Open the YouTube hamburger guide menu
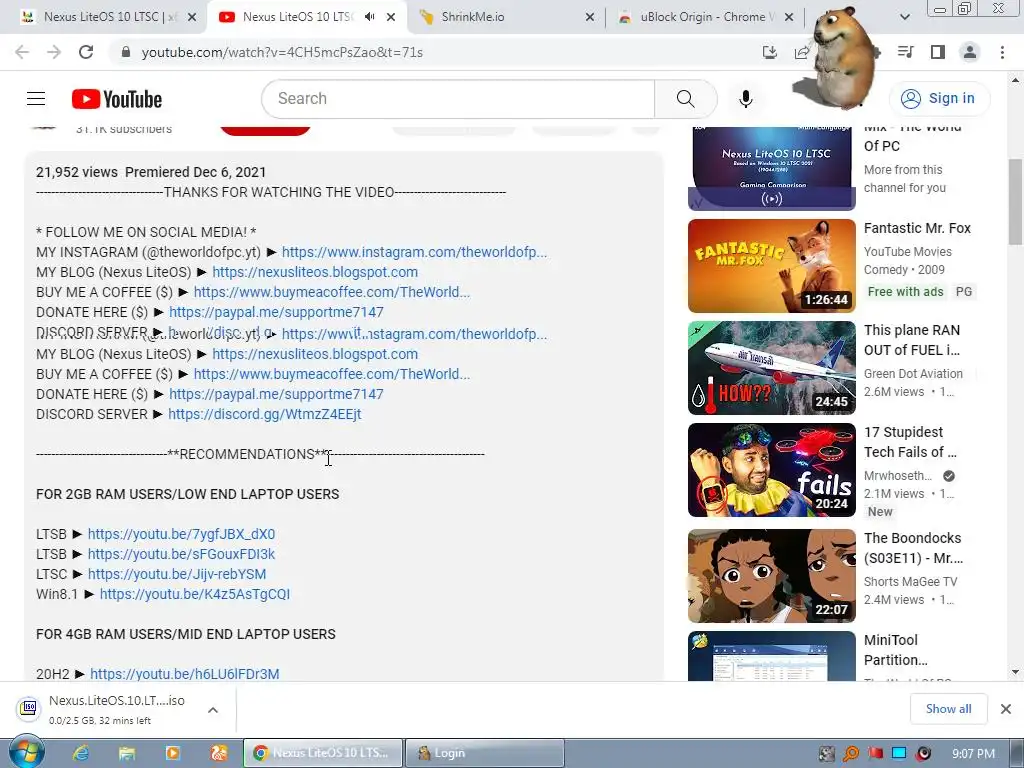 pyautogui.click(x=36, y=99)
